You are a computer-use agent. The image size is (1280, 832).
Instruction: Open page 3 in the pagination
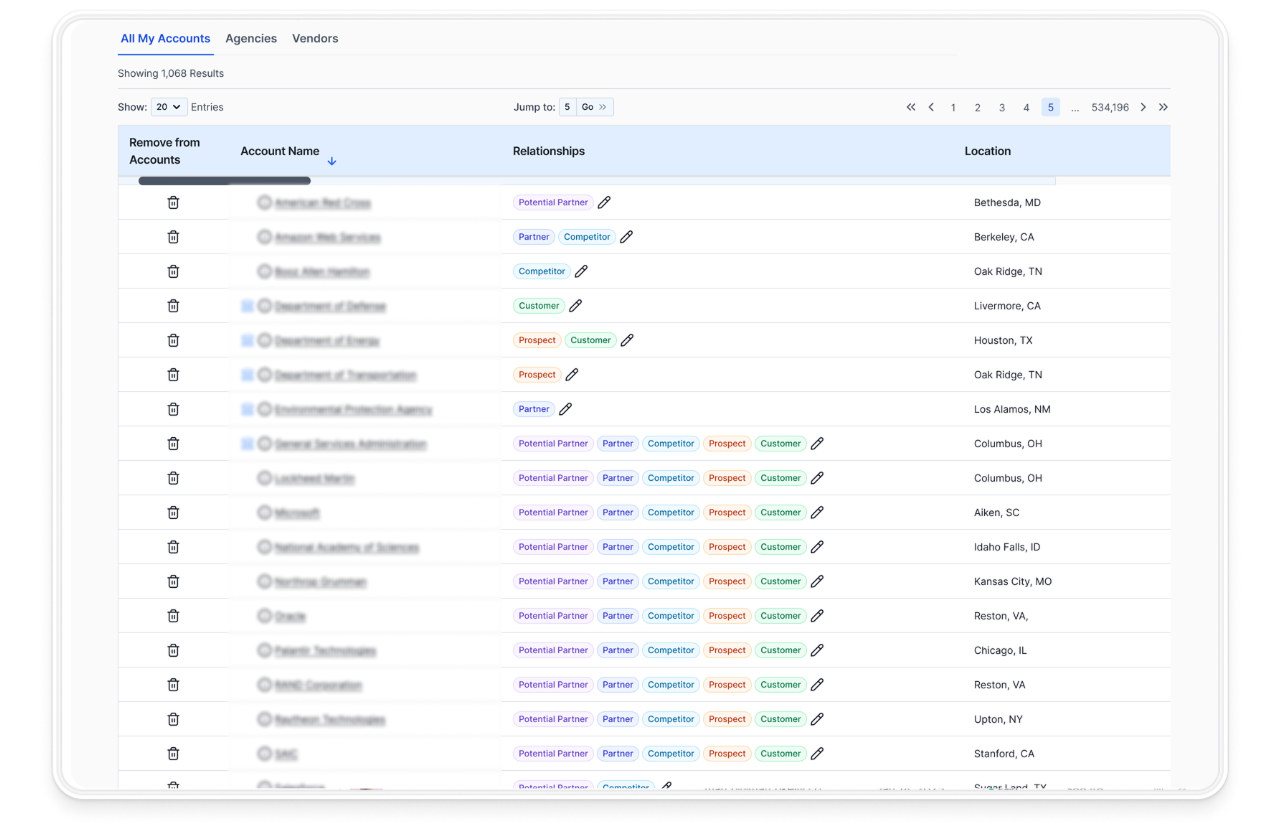pos(1002,107)
